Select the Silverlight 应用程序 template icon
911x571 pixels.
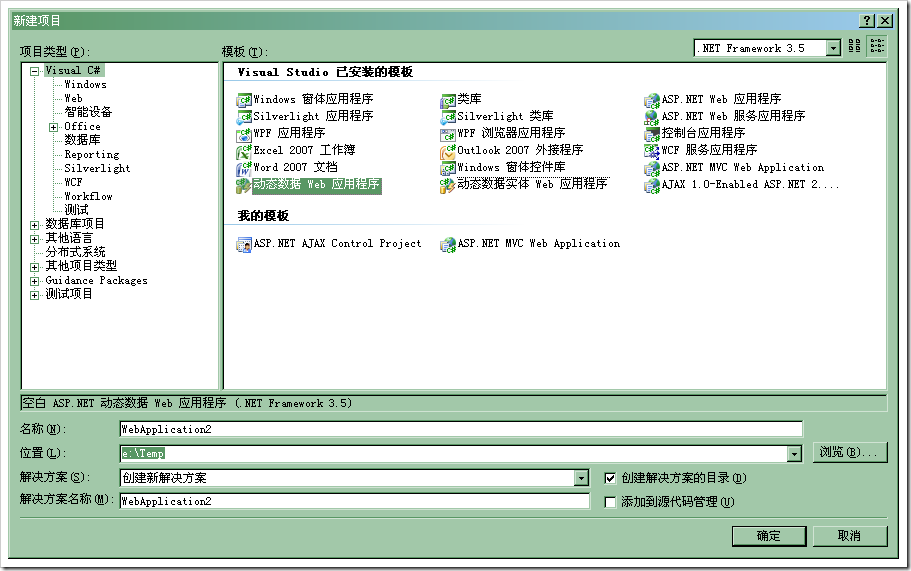tap(243, 117)
